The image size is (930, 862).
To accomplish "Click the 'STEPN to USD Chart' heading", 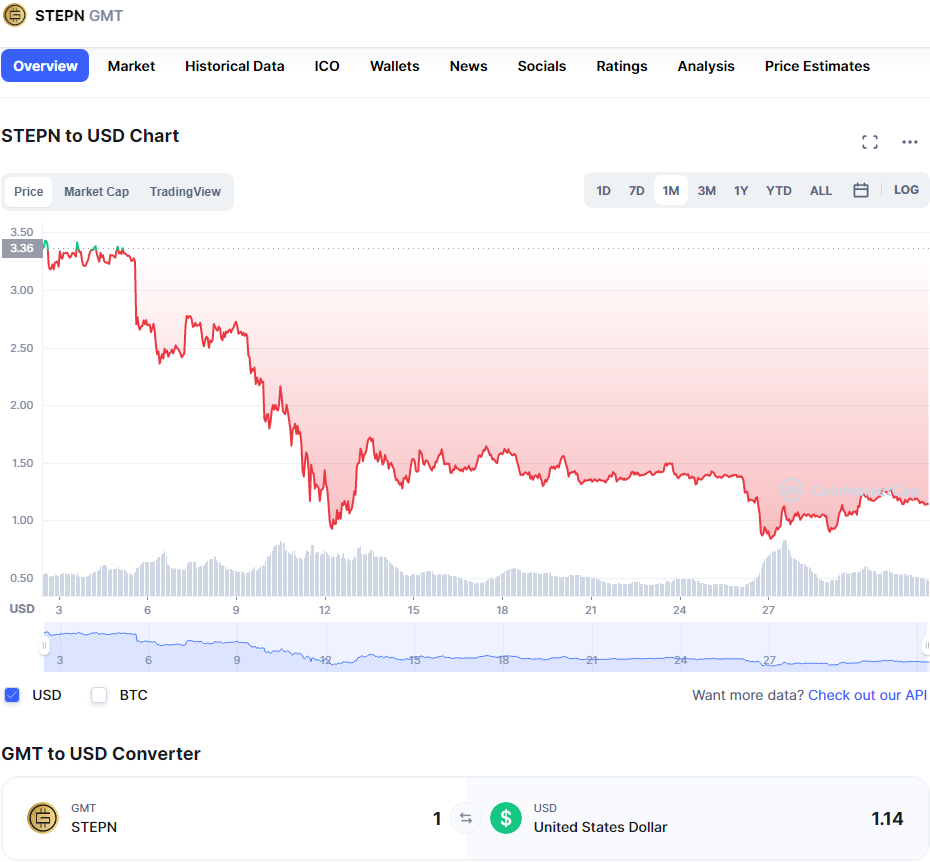I will (x=90, y=136).
